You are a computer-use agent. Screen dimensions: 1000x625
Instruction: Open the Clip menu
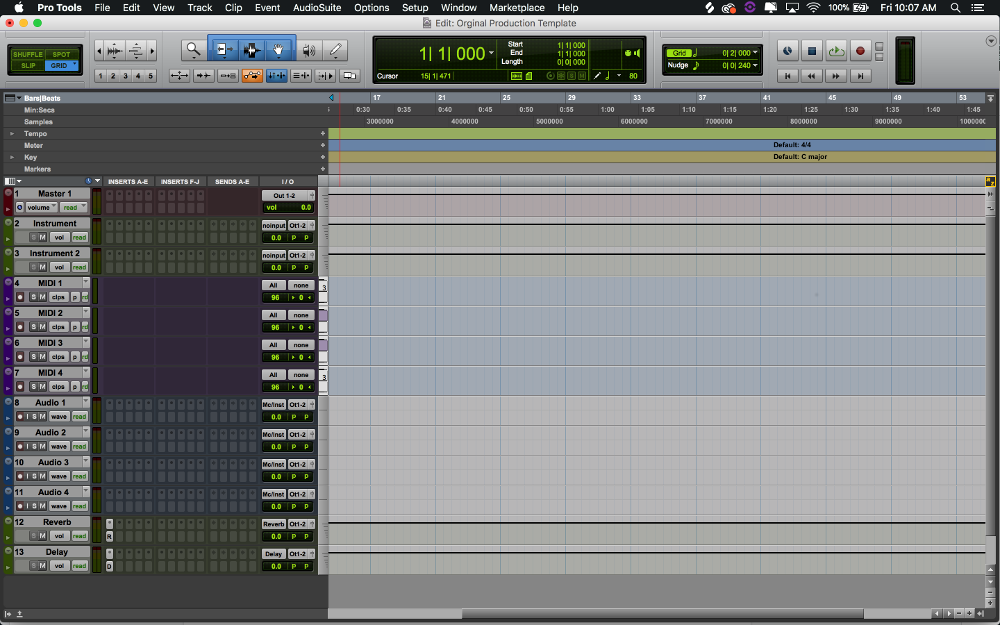pos(233,8)
